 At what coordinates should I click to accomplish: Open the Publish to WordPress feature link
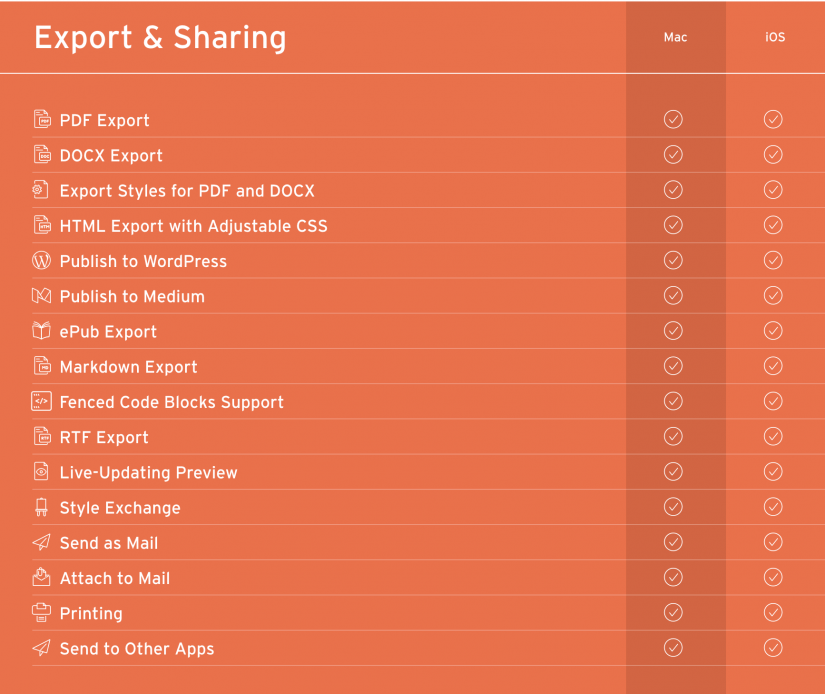click(145, 261)
